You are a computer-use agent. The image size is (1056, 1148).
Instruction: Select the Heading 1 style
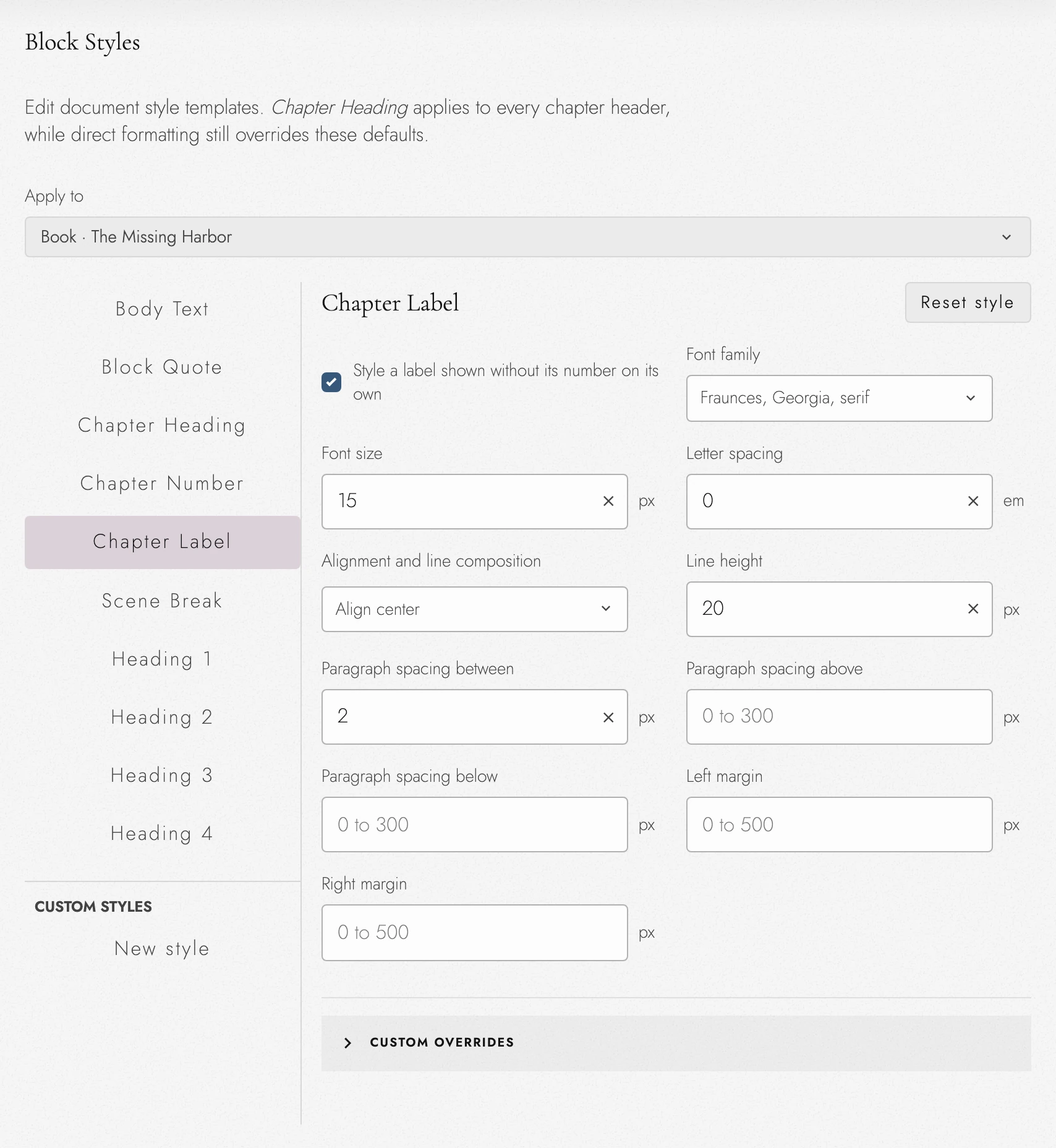click(162, 659)
